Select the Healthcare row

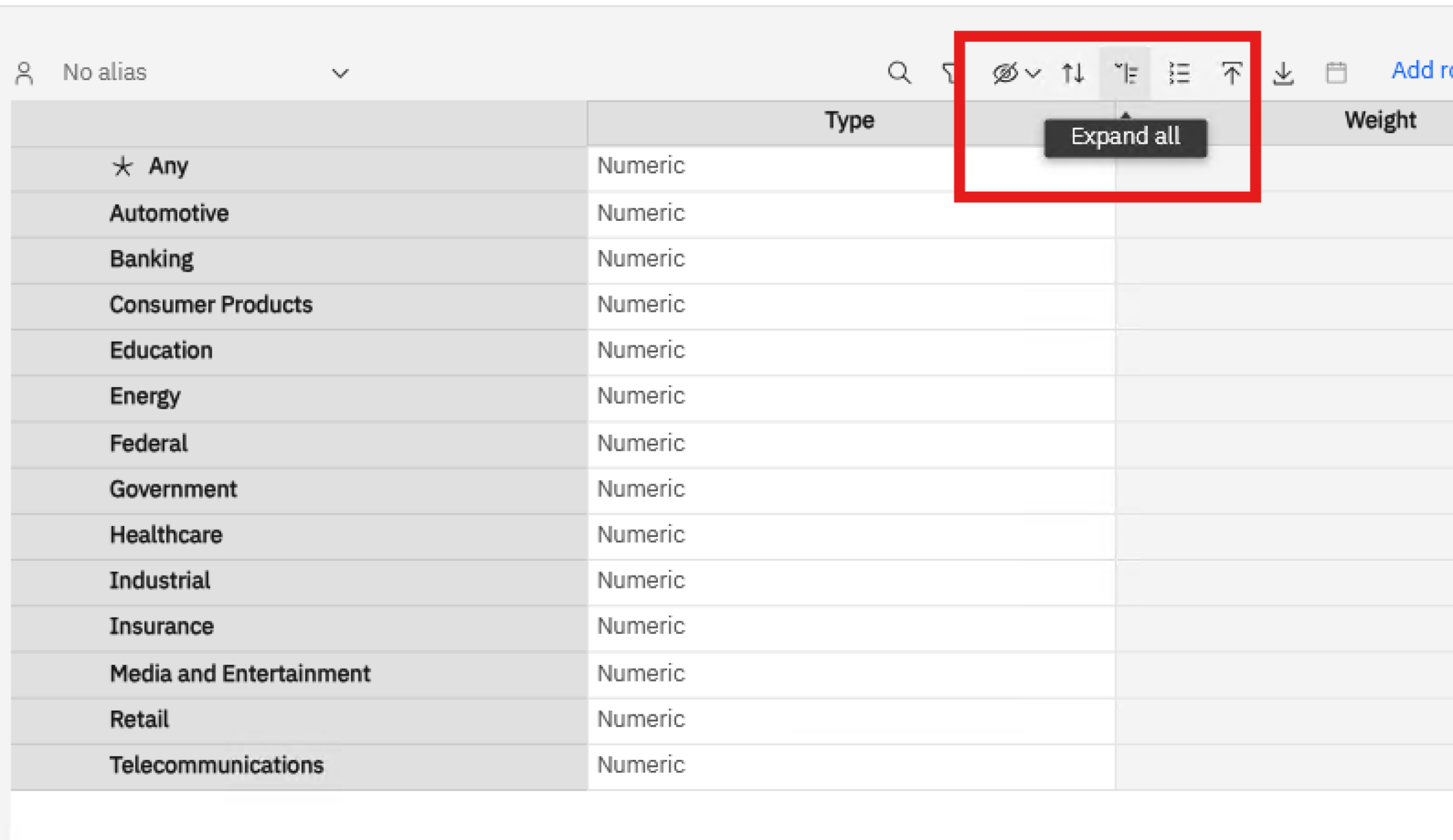299,536
